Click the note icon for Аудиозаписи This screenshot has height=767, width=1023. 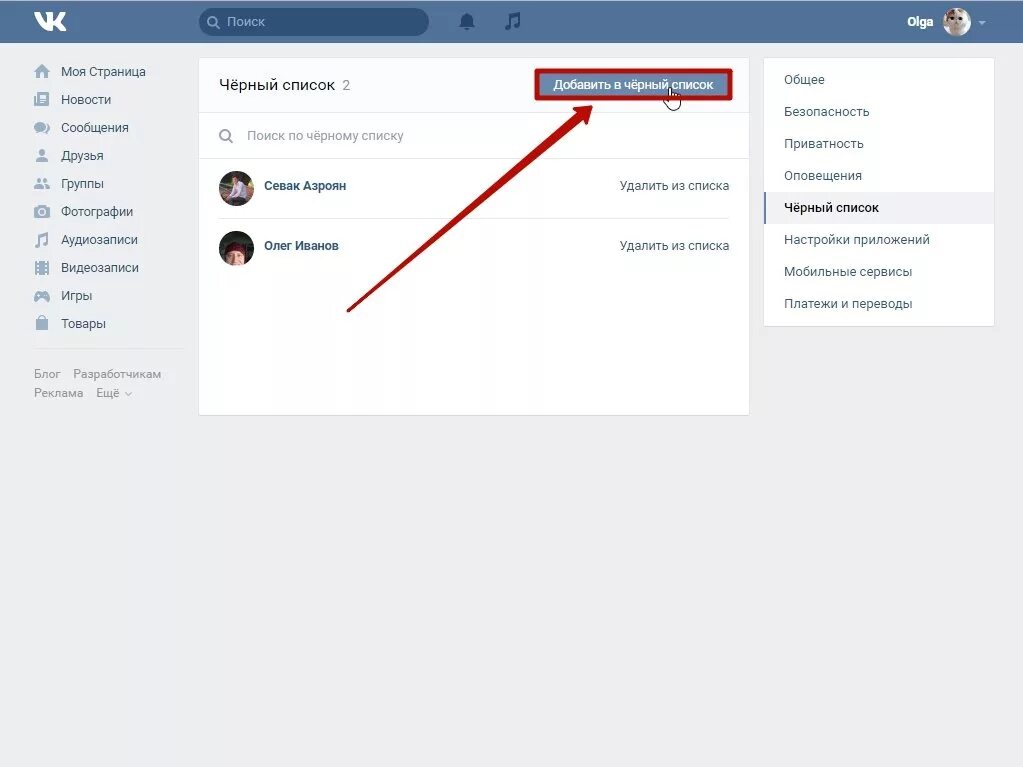click(x=42, y=239)
